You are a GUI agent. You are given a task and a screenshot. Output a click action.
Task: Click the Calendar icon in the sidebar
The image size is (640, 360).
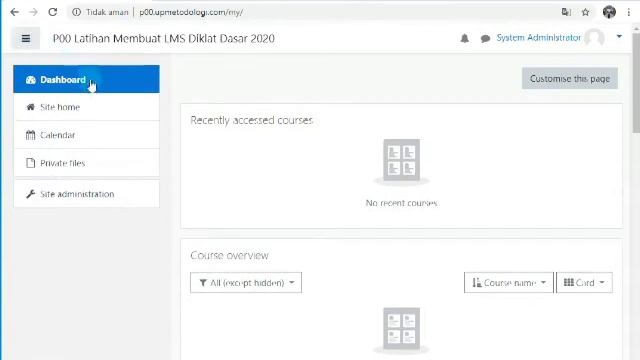point(31,135)
